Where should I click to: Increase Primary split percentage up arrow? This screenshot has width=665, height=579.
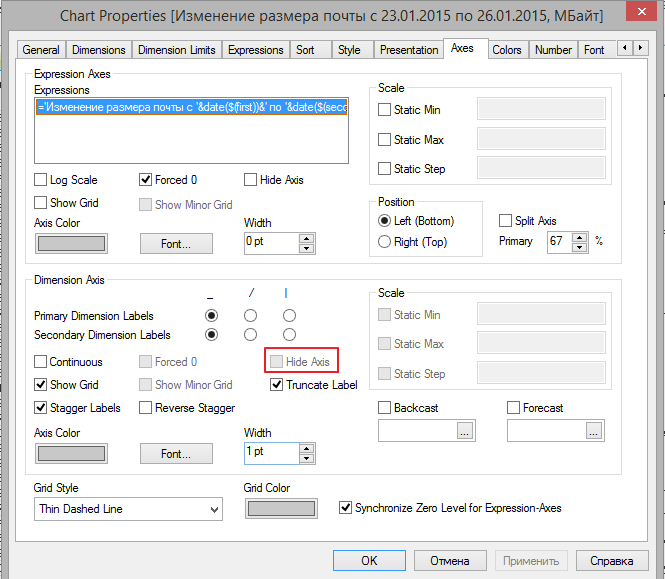pyautogui.click(x=579, y=237)
